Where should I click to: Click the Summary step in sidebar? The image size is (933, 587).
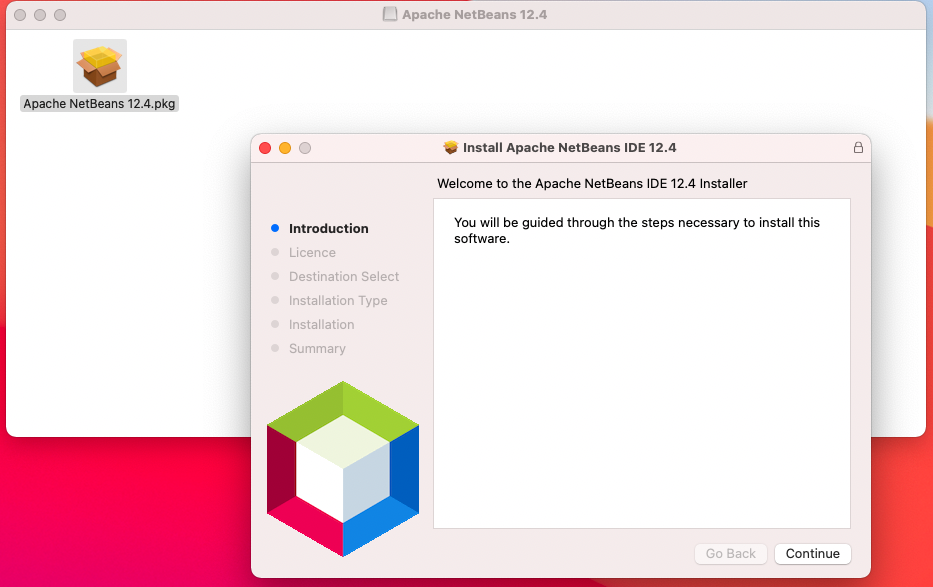click(317, 349)
